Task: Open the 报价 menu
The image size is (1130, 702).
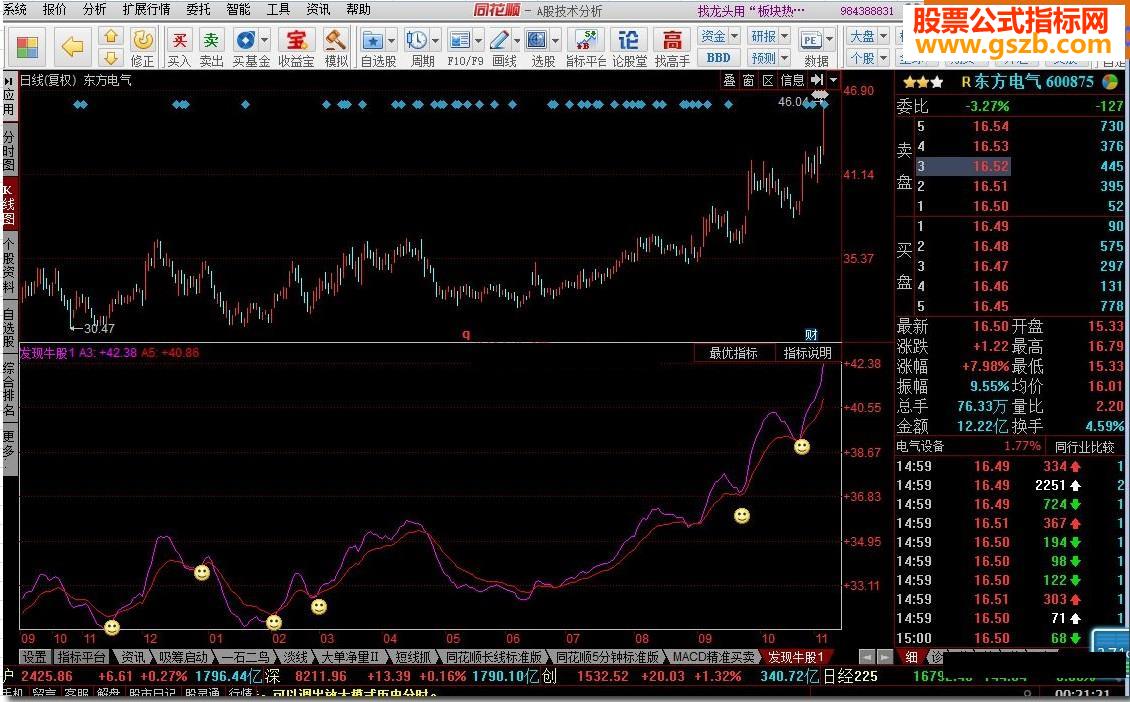Action: tap(54, 9)
